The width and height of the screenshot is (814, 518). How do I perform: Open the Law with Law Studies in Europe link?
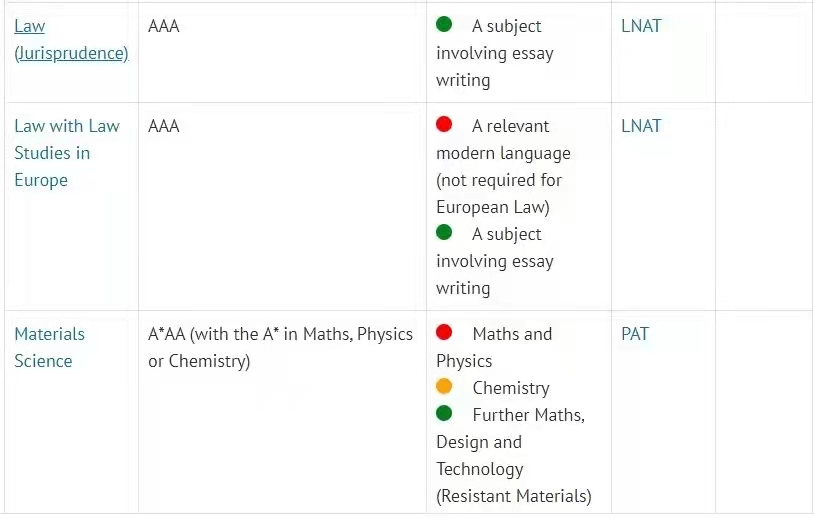tap(67, 153)
